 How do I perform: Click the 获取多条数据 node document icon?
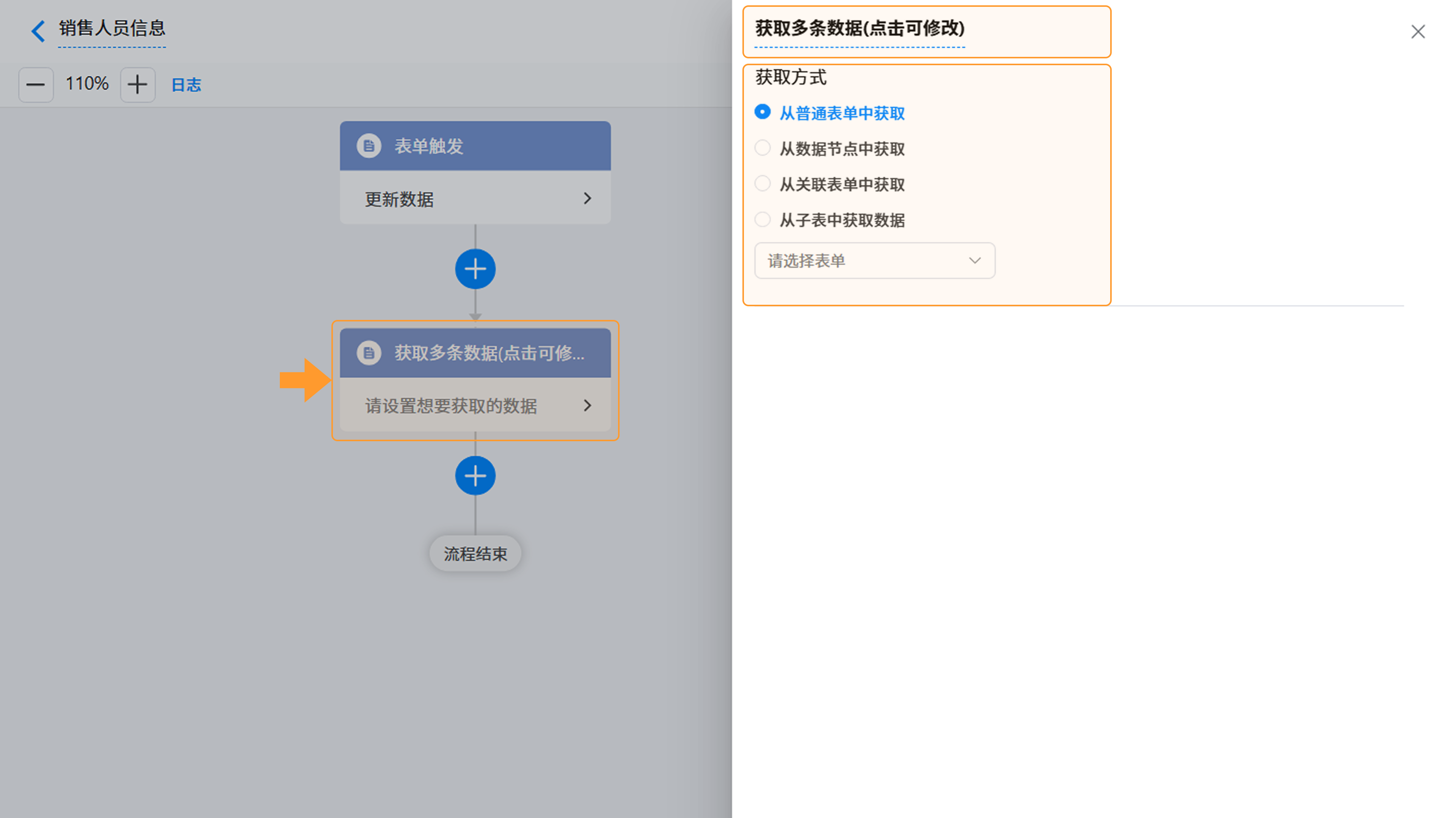(369, 353)
